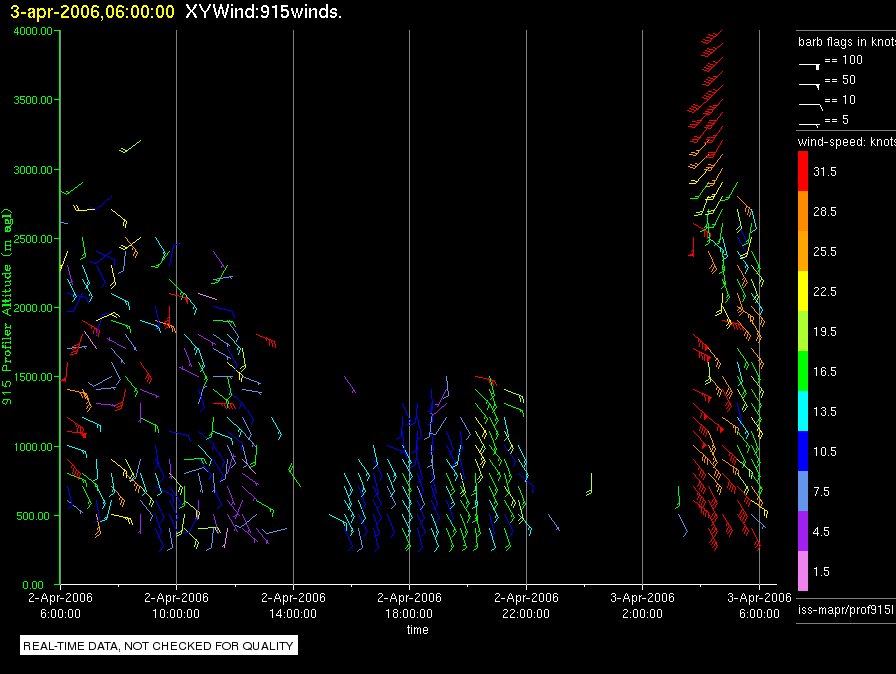This screenshot has width=896, height=674.
Task: Click the 5-knot barb flag legend icon
Action: pos(809,122)
